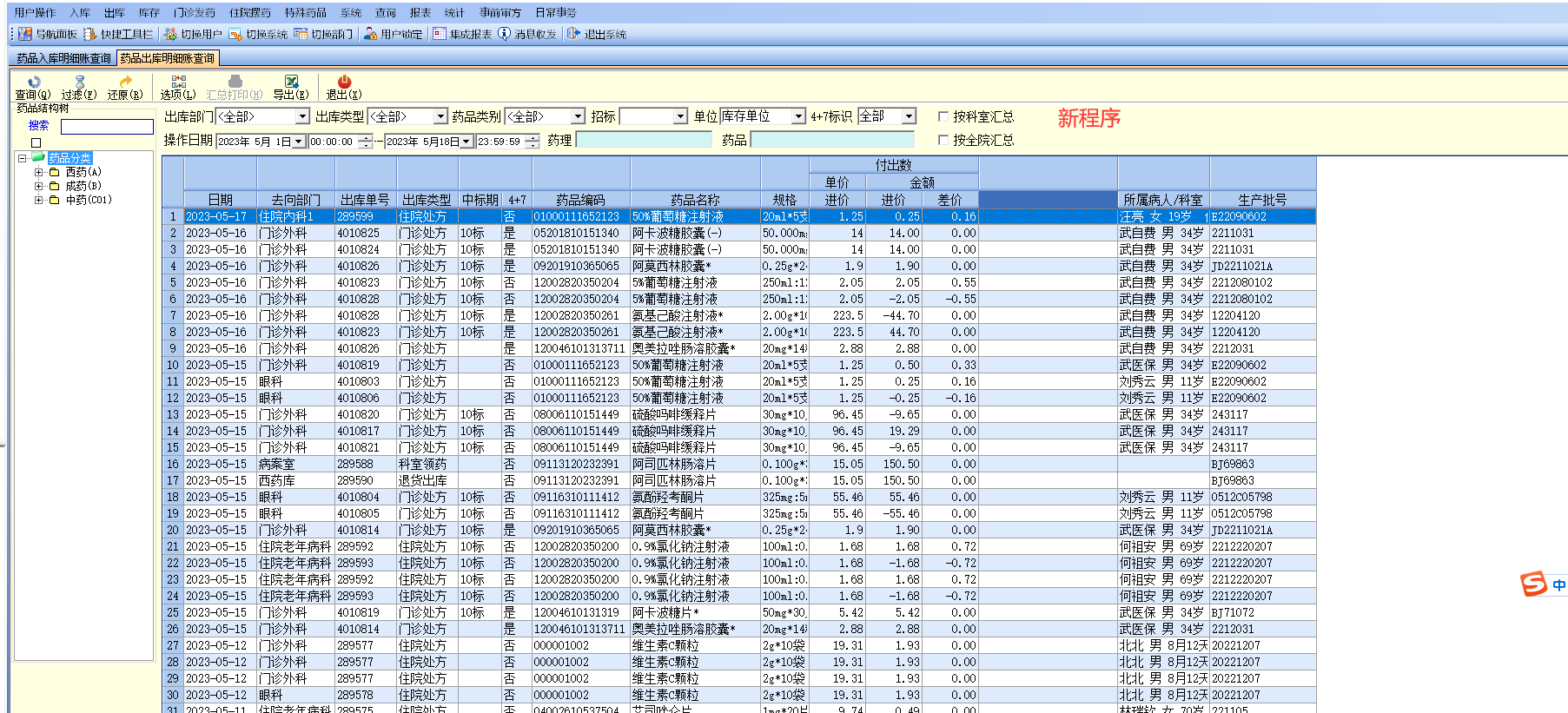Click the 药理 input field
1568x713 pixels.
point(644,140)
